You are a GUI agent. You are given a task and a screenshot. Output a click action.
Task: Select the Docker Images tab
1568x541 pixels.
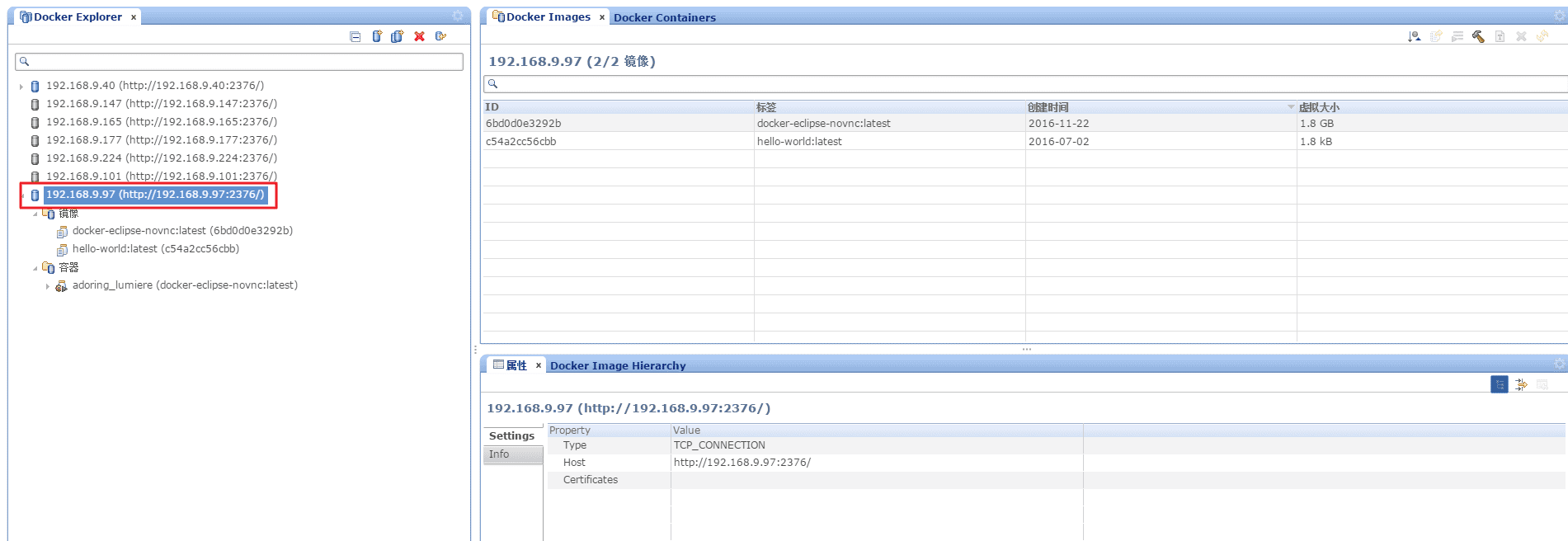(549, 16)
